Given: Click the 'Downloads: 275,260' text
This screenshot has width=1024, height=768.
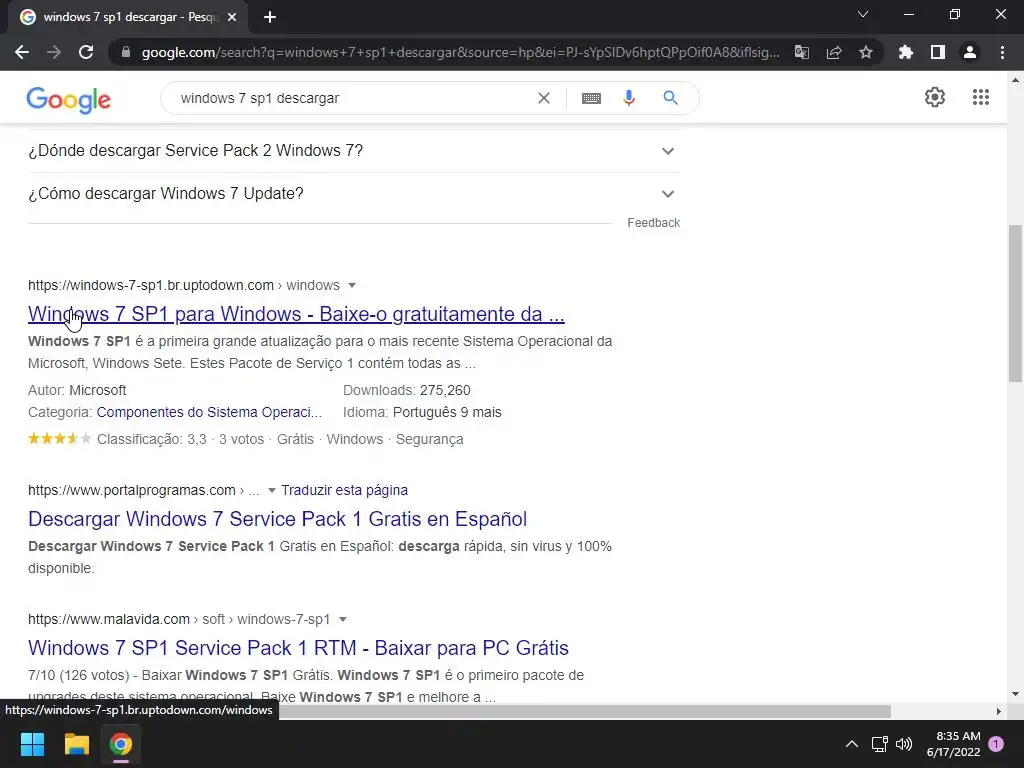Looking at the screenshot, I should [x=406, y=391].
